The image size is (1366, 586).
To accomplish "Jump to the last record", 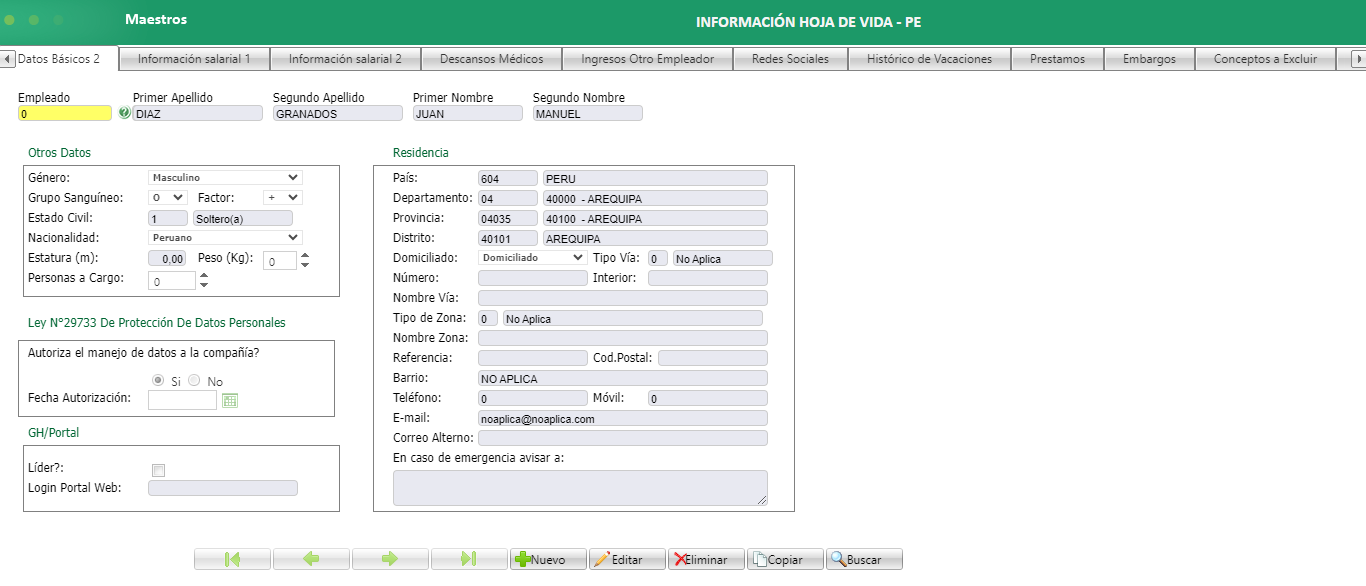I will pyautogui.click(x=468, y=558).
